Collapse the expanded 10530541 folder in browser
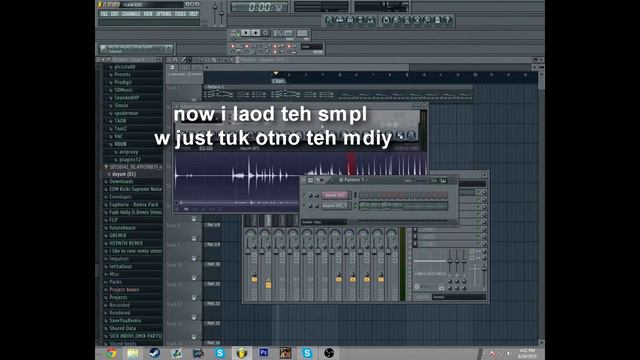 [106, 167]
